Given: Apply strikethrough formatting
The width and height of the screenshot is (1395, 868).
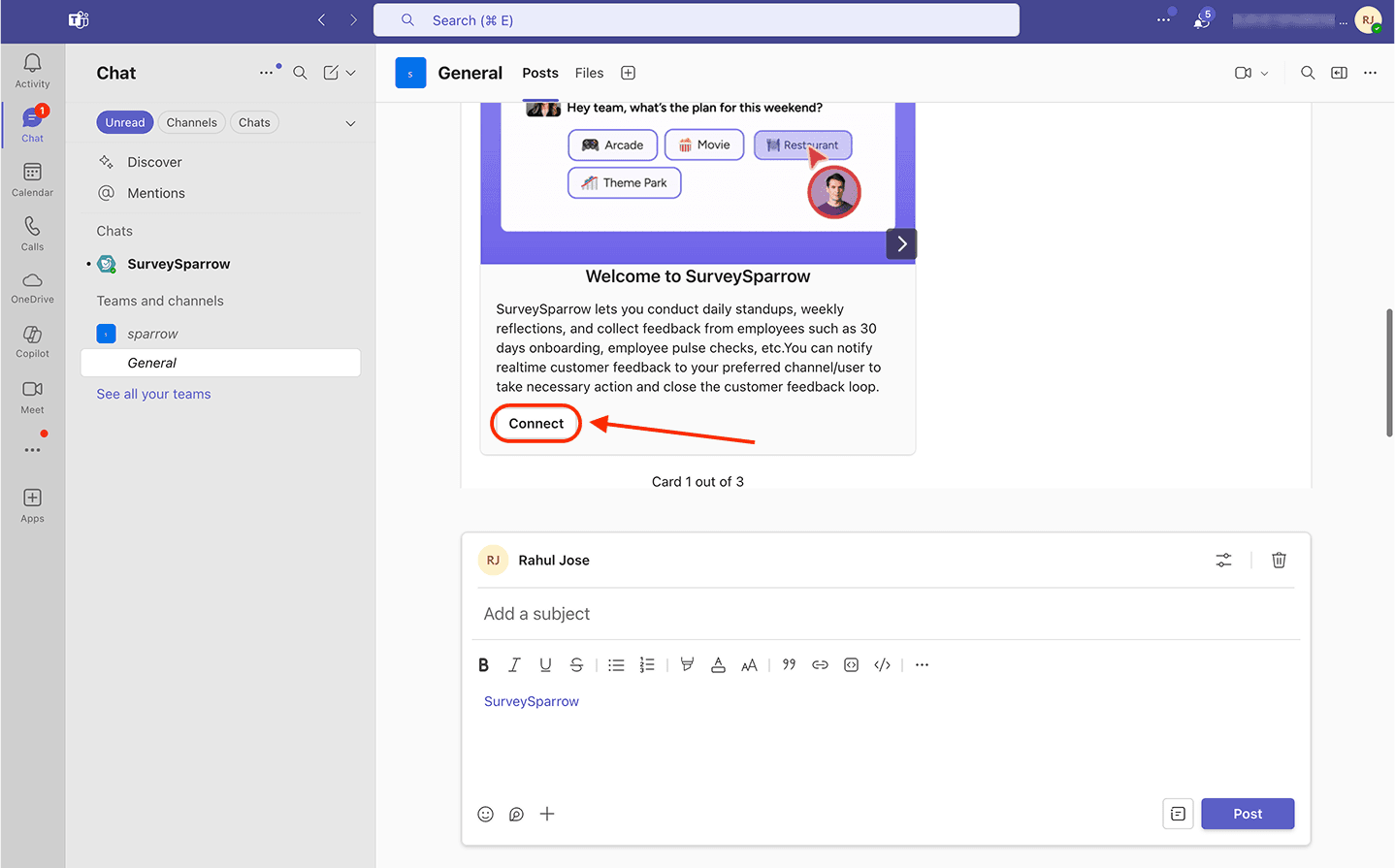Looking at the screenshot, I should point(576,664).
